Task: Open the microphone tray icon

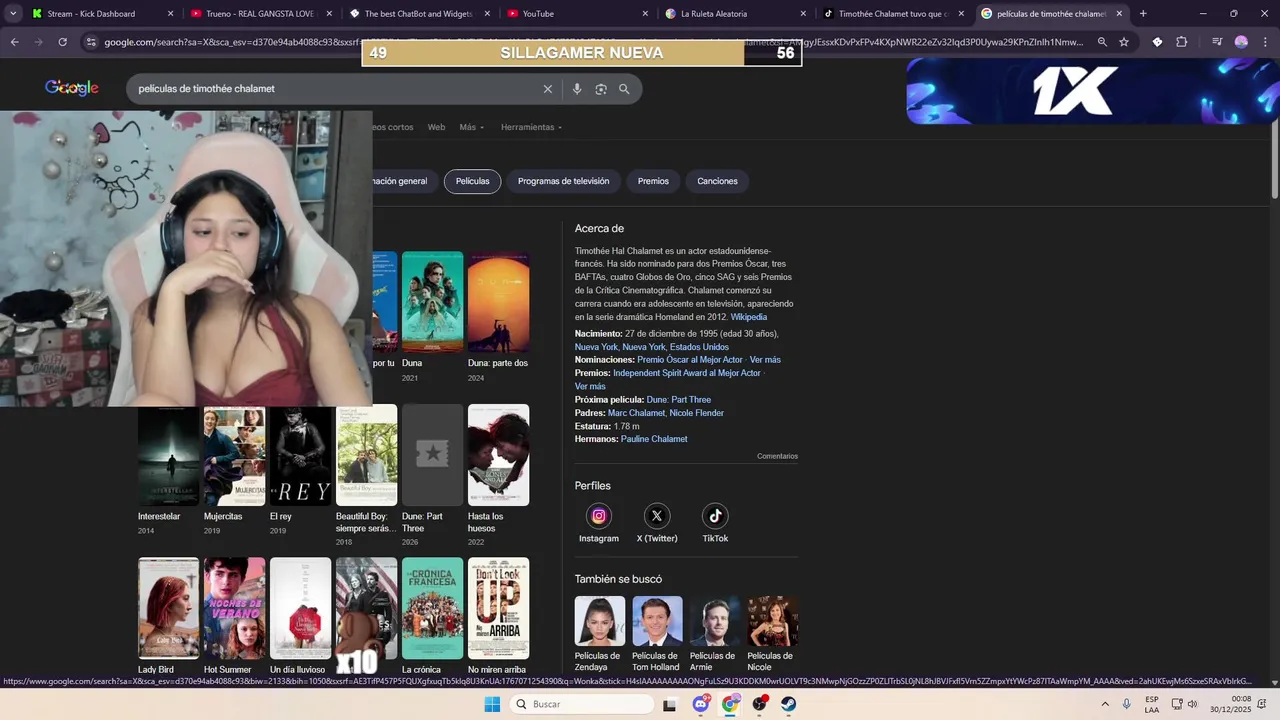Action: tap(1127, 704)
